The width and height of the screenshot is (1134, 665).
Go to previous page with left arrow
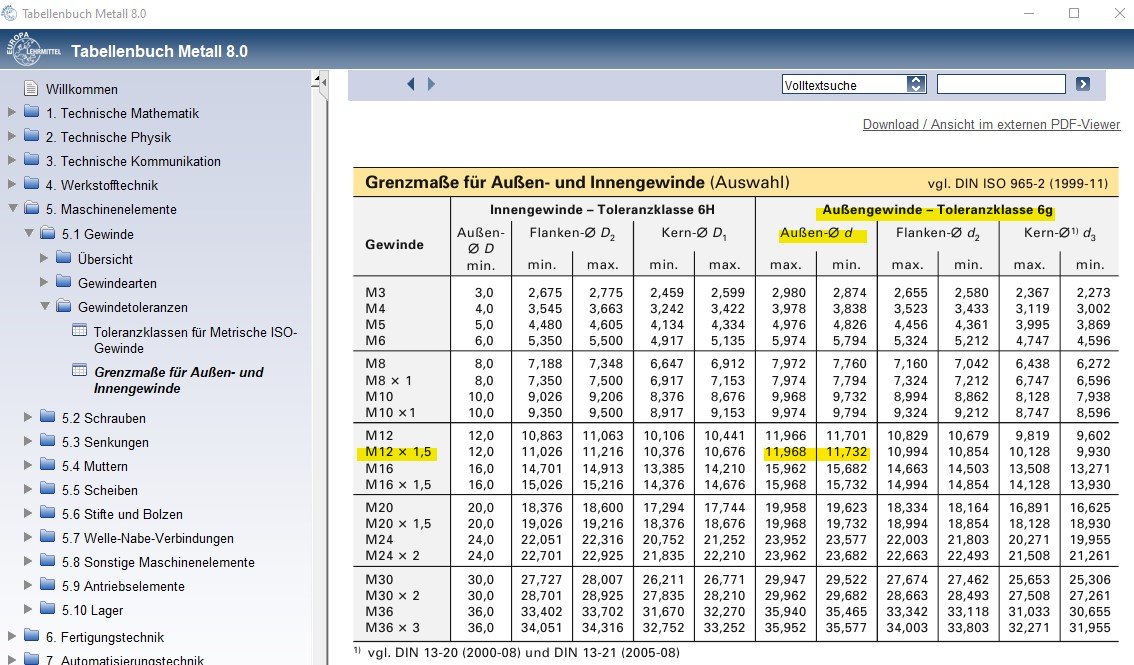(x=411, y=84)
